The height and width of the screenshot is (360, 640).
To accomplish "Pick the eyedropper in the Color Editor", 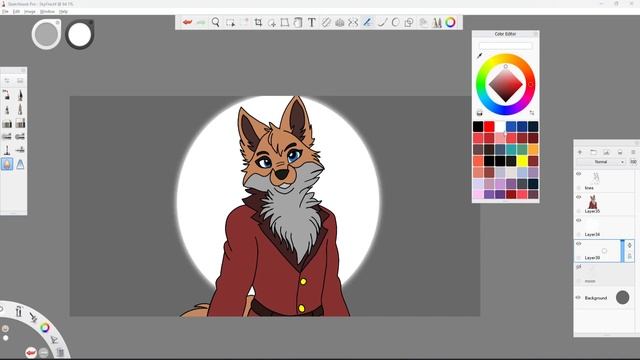I will pyautogui.click(x=480, y=56).
